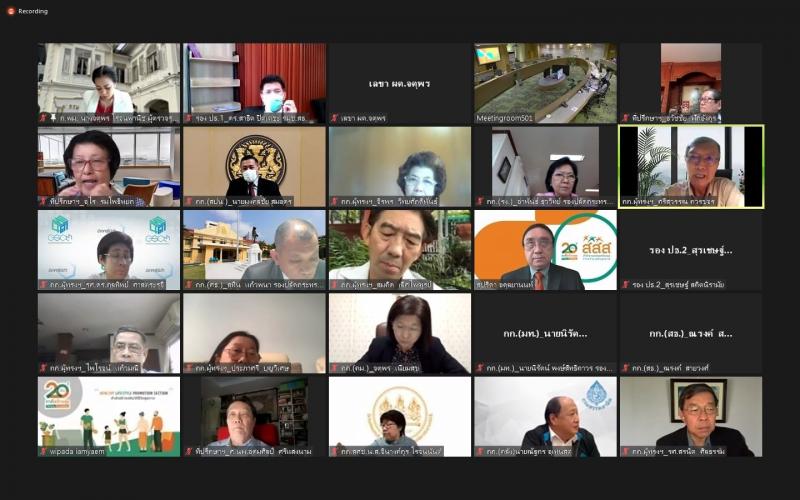Select the สสส 20-year logo participant tile
This screenshot has height=500, width=800.
pyautogui.click(x=545, y=250)
